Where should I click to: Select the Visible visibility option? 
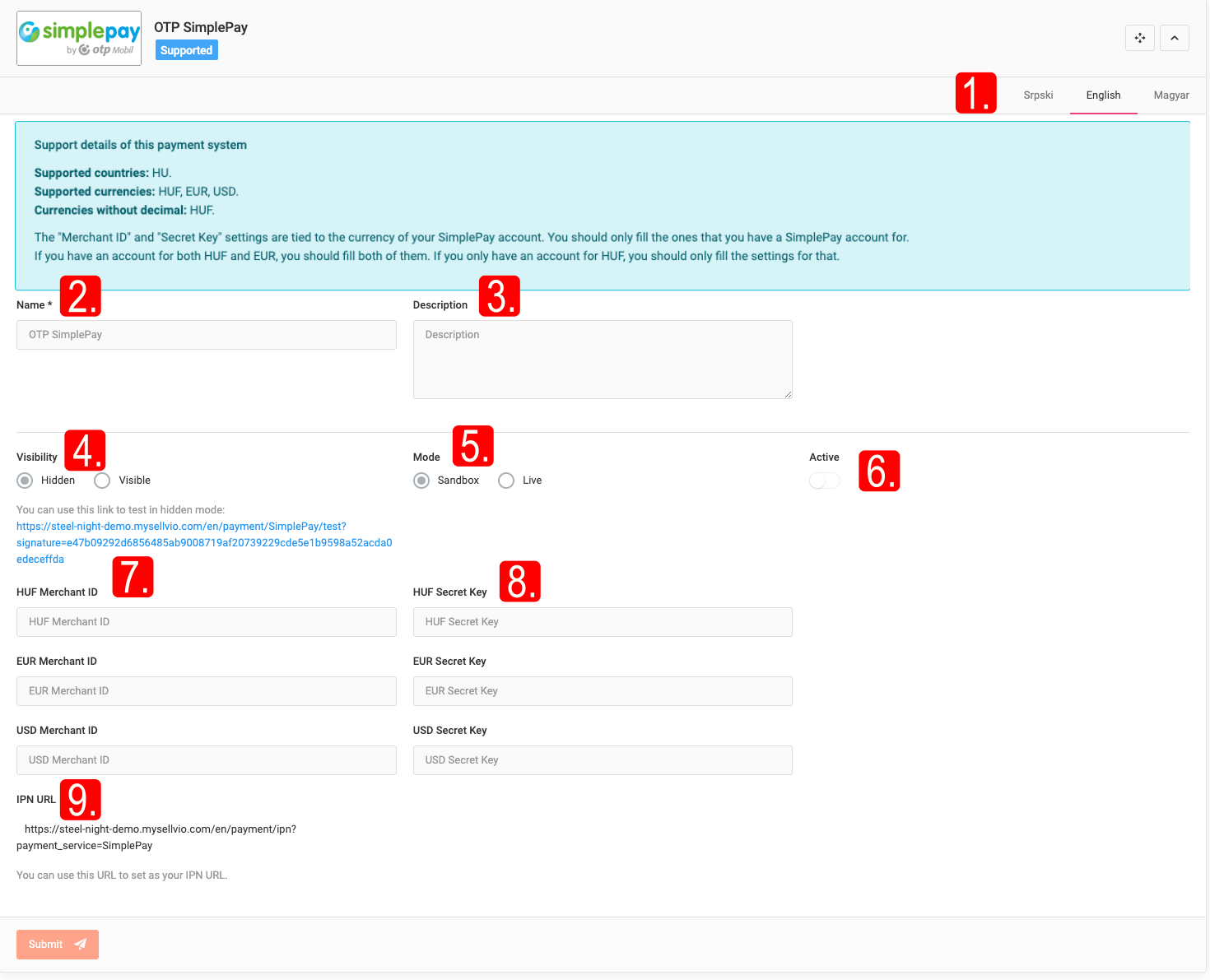[103, 481]
